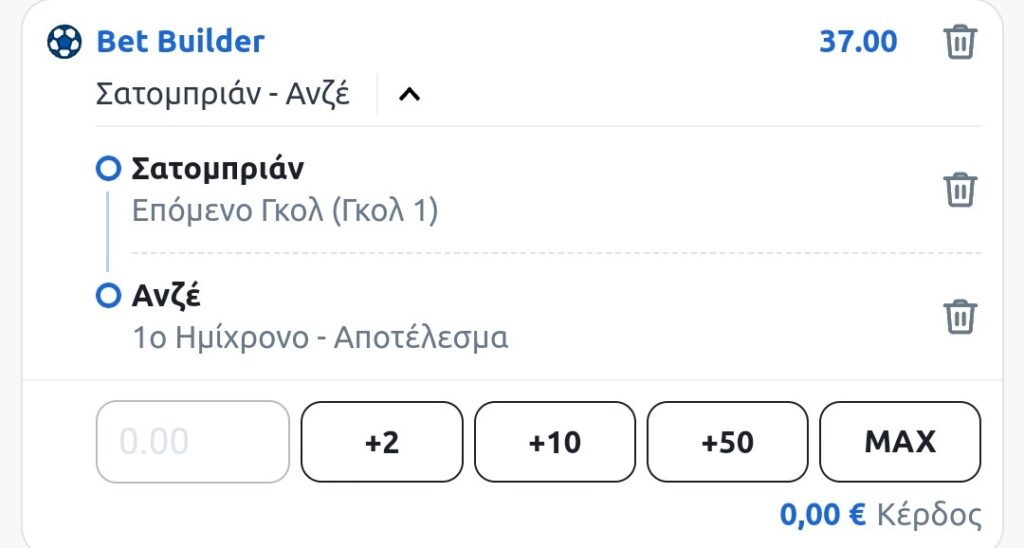This screenshot has width=1024, height=548.
Task: Click the circle marker beside Σατομπριάν
Action: point(107,170)
